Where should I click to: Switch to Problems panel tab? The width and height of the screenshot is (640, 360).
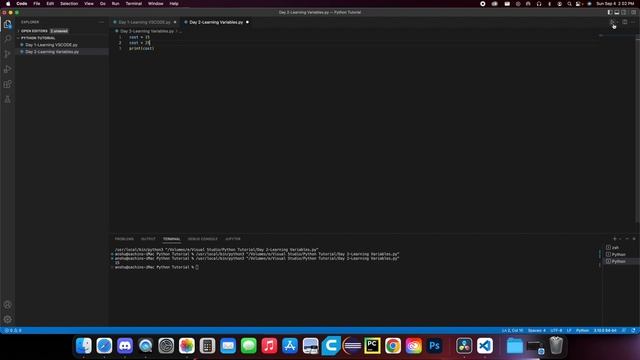click(x=124, y=239)
